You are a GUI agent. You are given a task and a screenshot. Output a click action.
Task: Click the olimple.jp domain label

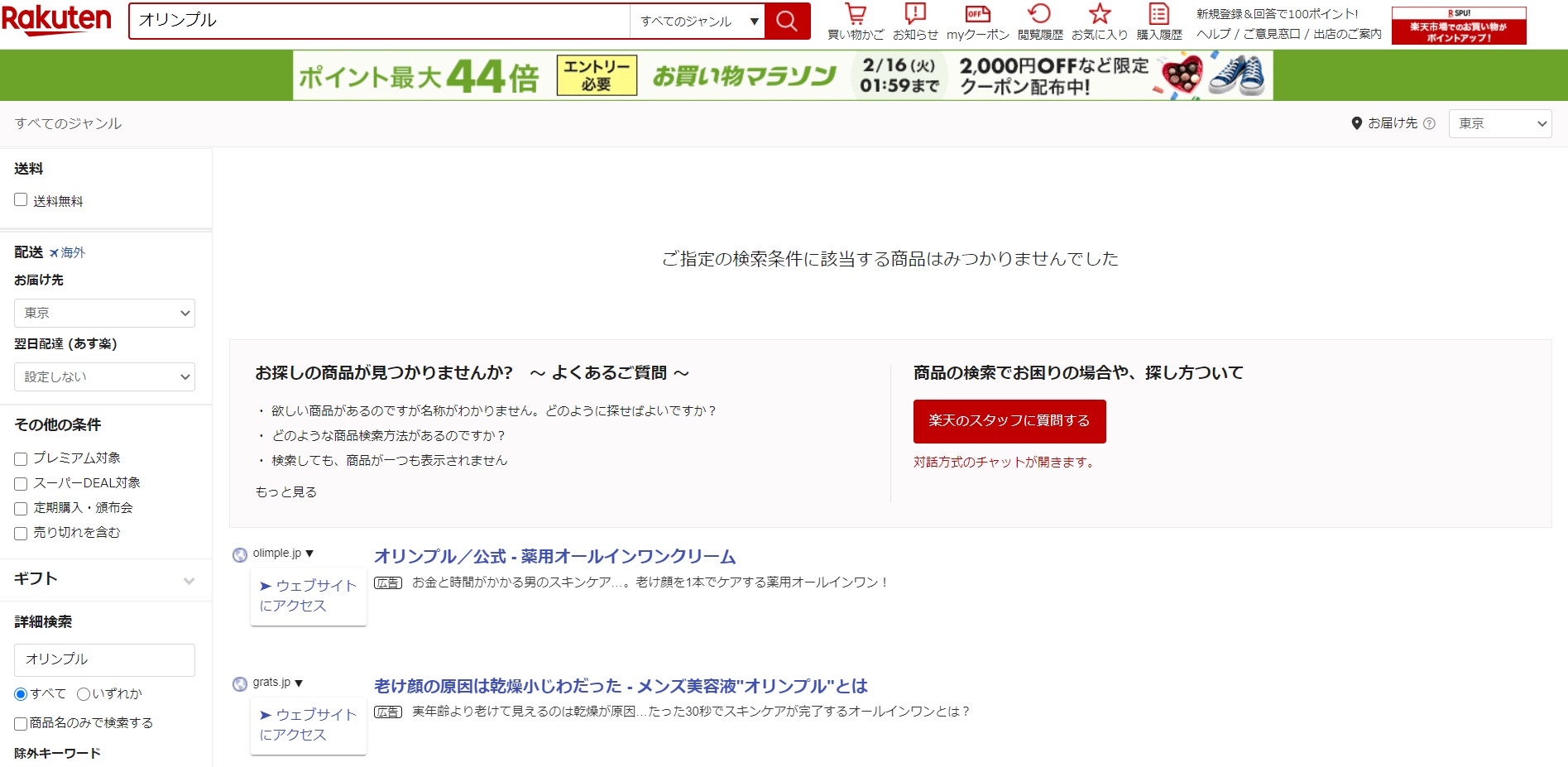[x=277, y=553]
